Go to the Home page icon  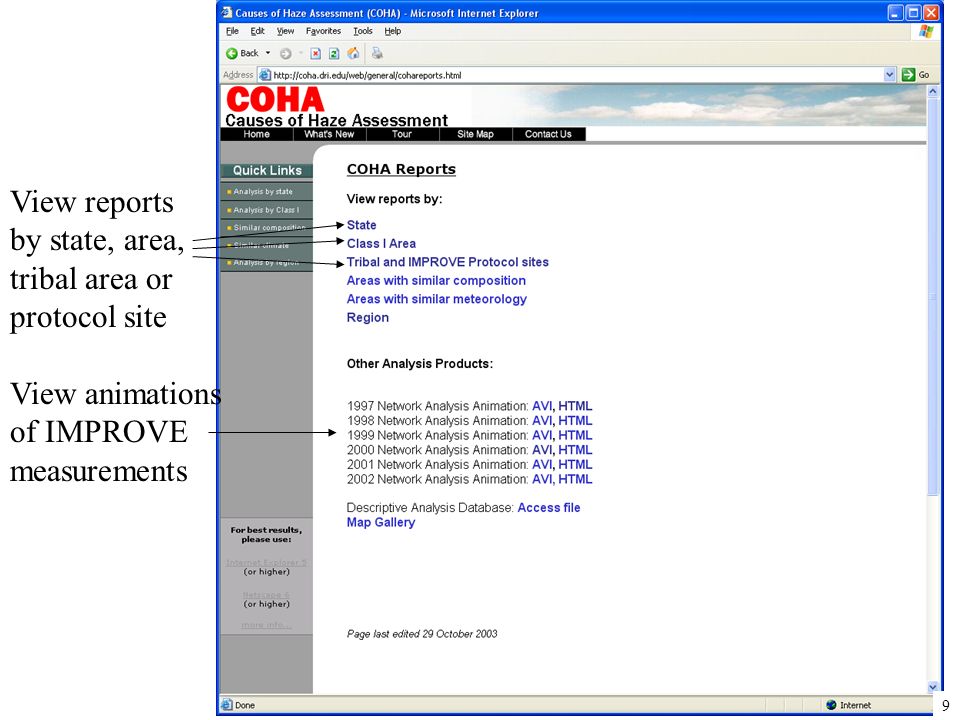353,53
